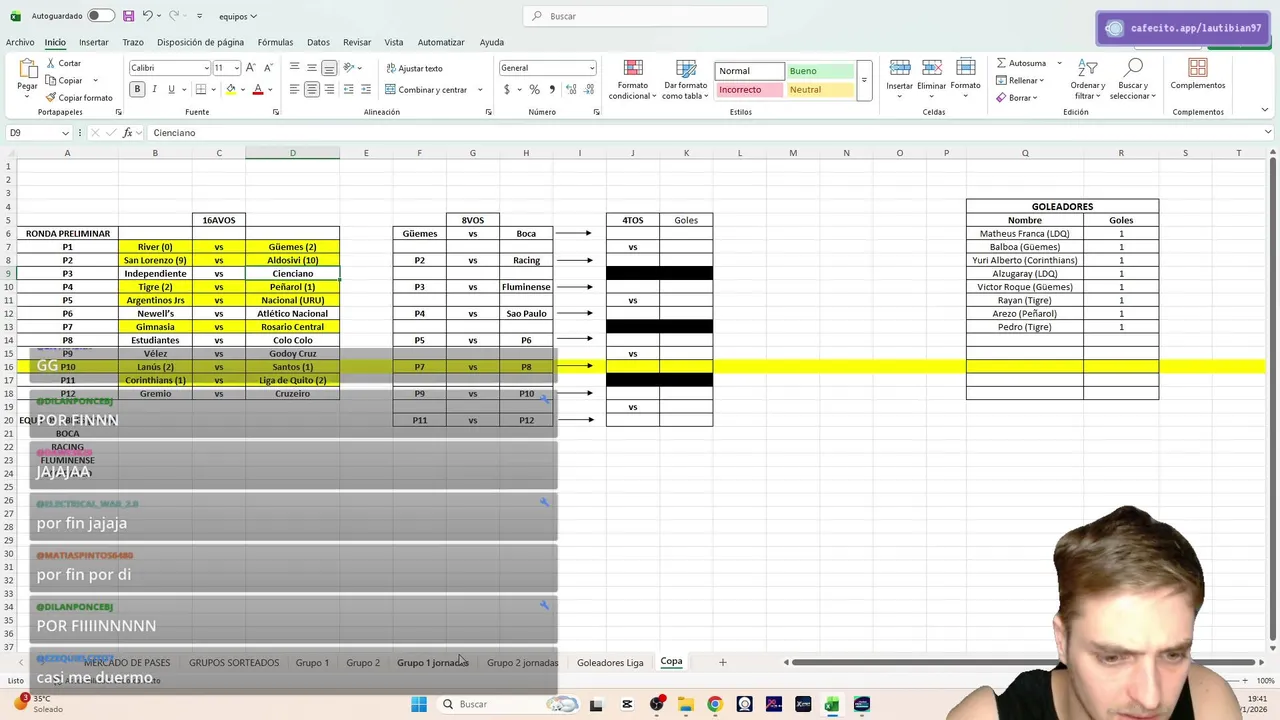1280x720 pixels.
Task: Click the Cortar scissors icon
Action: (x=50, y=63)
